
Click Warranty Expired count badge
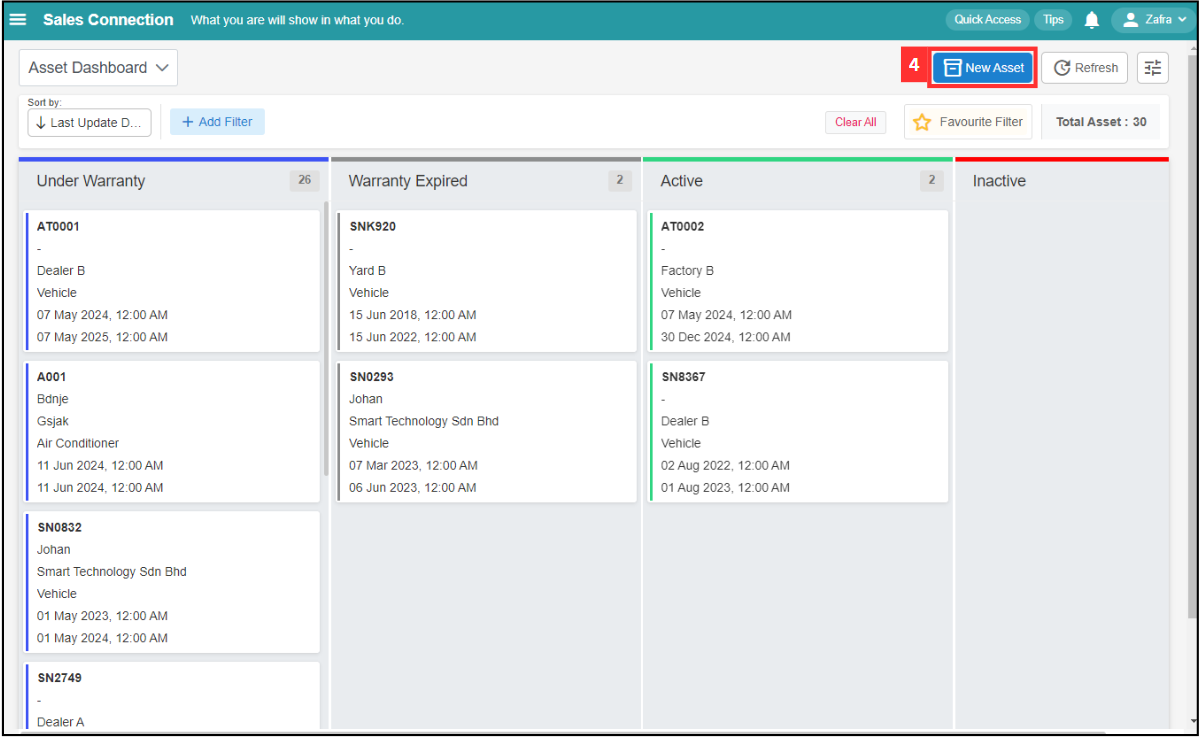[x=620, y=181]
